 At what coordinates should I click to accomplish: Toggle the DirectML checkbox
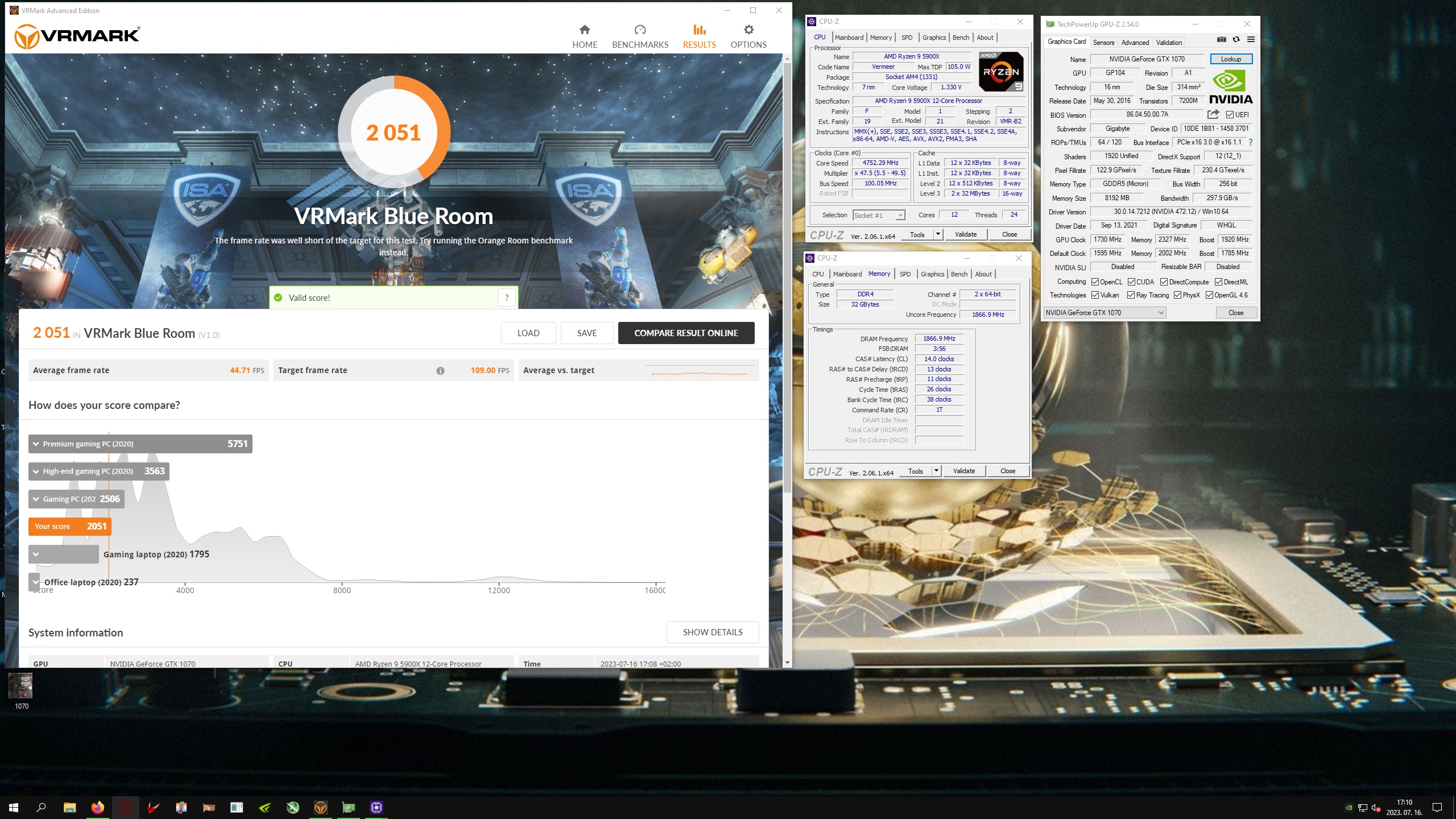pos(1218,282)
